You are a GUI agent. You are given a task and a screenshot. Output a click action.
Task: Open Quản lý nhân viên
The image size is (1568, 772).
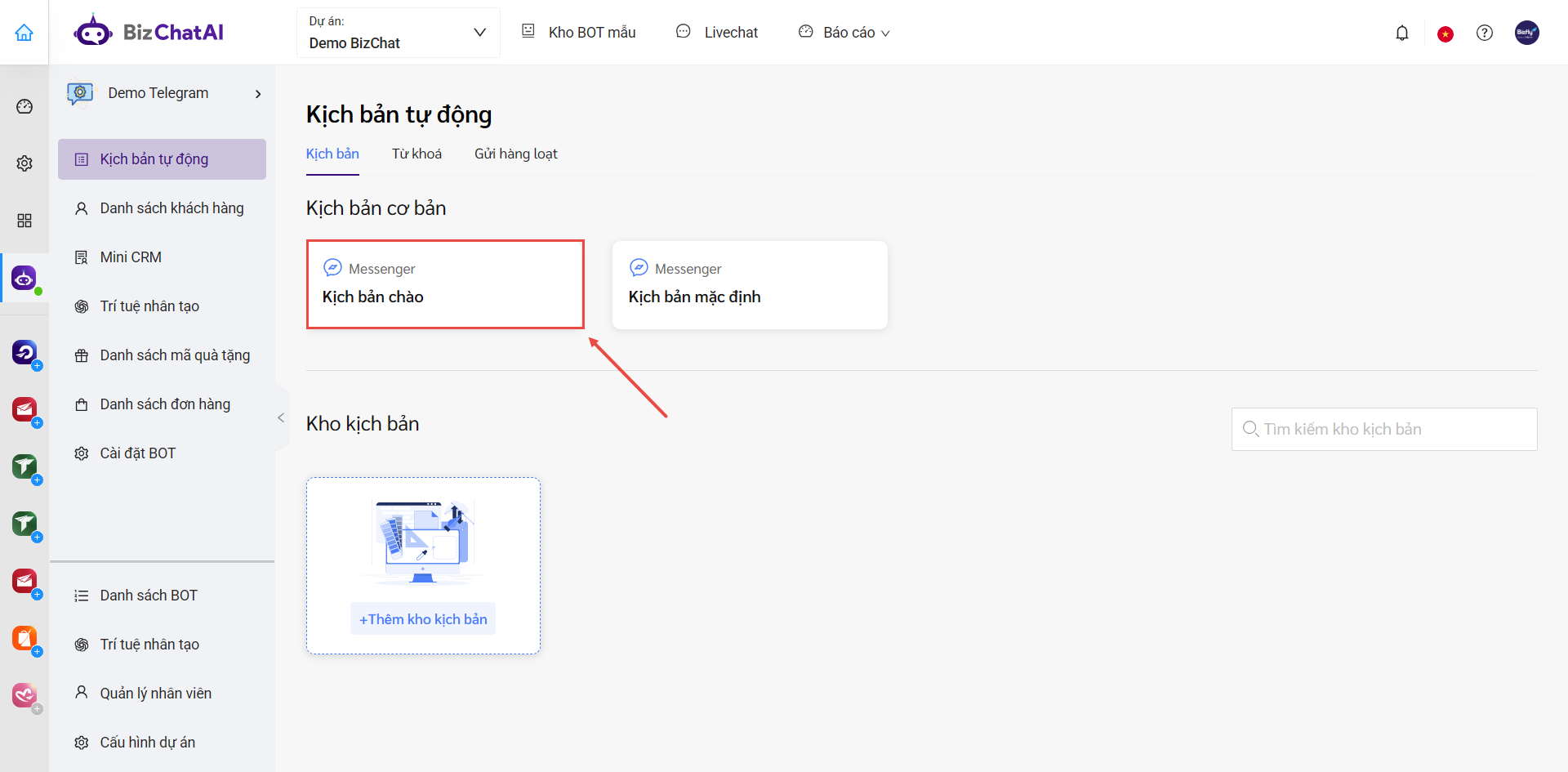pos(162,694)
